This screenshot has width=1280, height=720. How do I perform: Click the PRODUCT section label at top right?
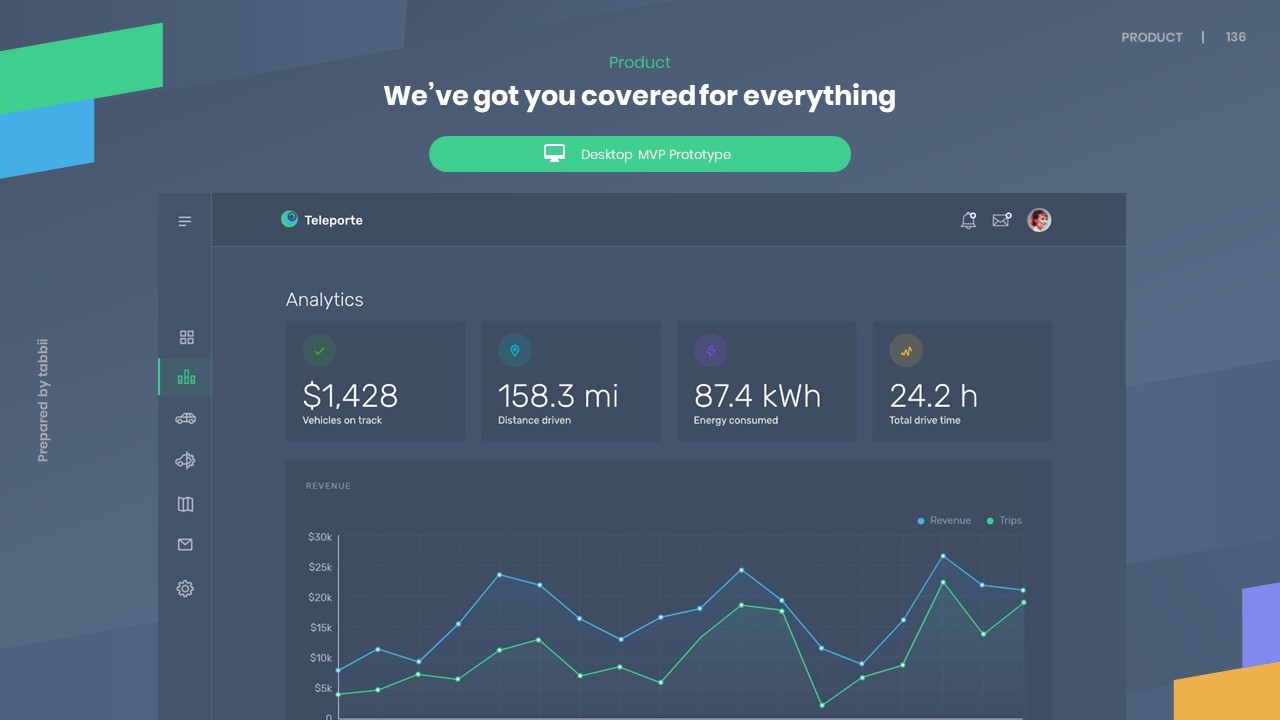click(x=1152, y=37)
